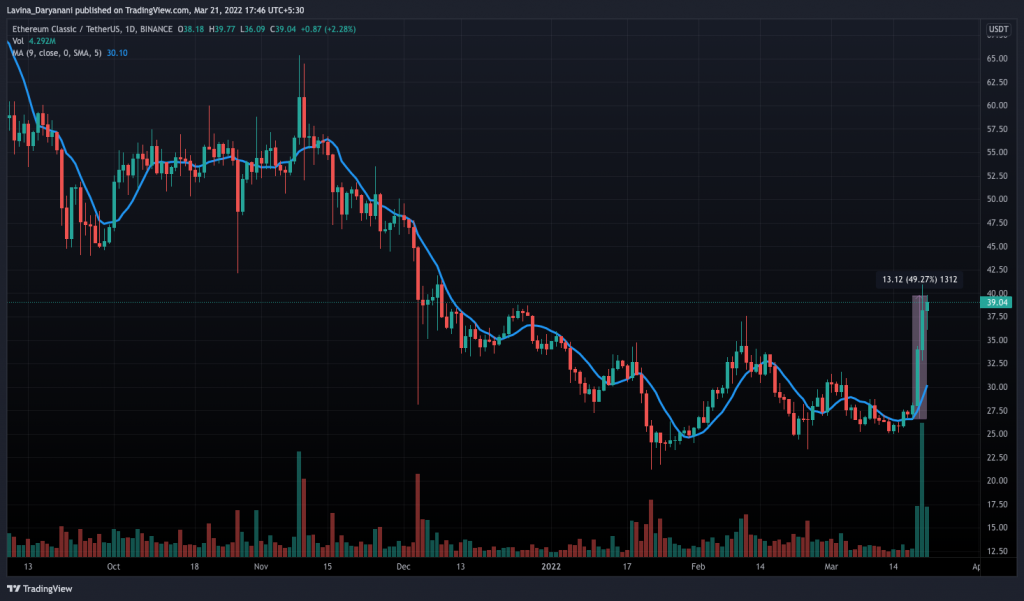Select the close value C39.04

point(282,29)
